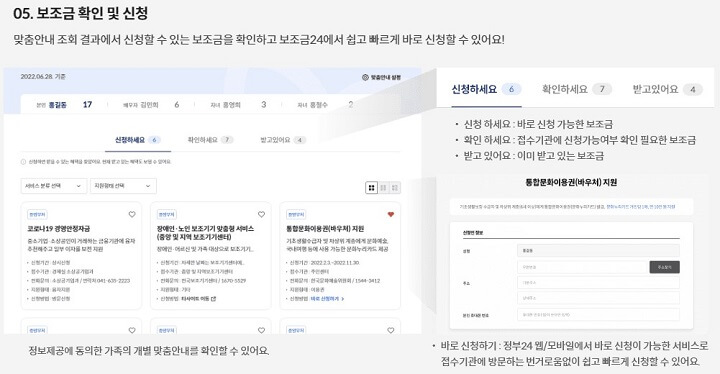Switch to the last compact view icon
Image resolution: width=720 pixels, height=374 pixels.
[394, 187]
